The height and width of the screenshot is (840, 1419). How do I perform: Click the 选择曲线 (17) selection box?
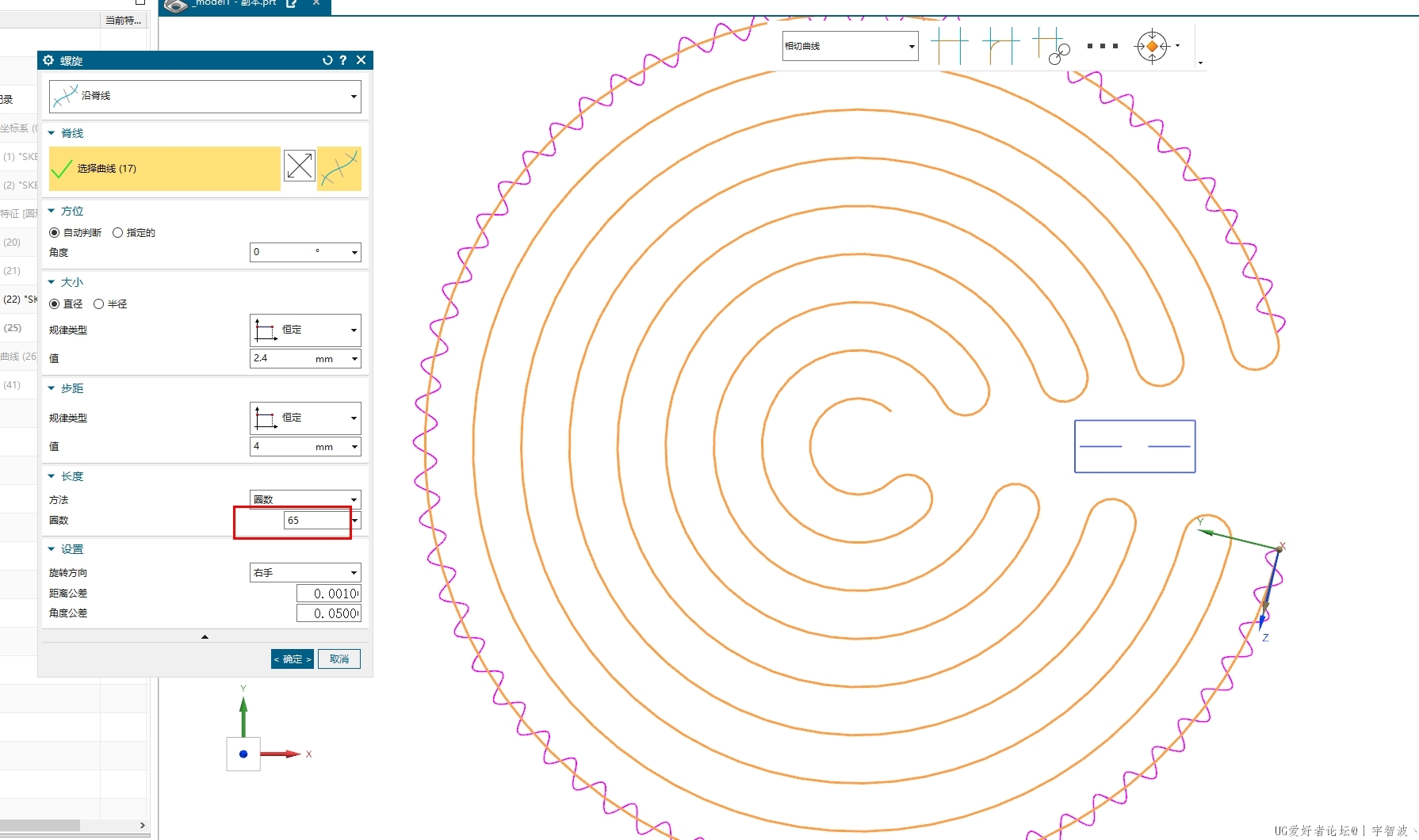click(165, 168)
